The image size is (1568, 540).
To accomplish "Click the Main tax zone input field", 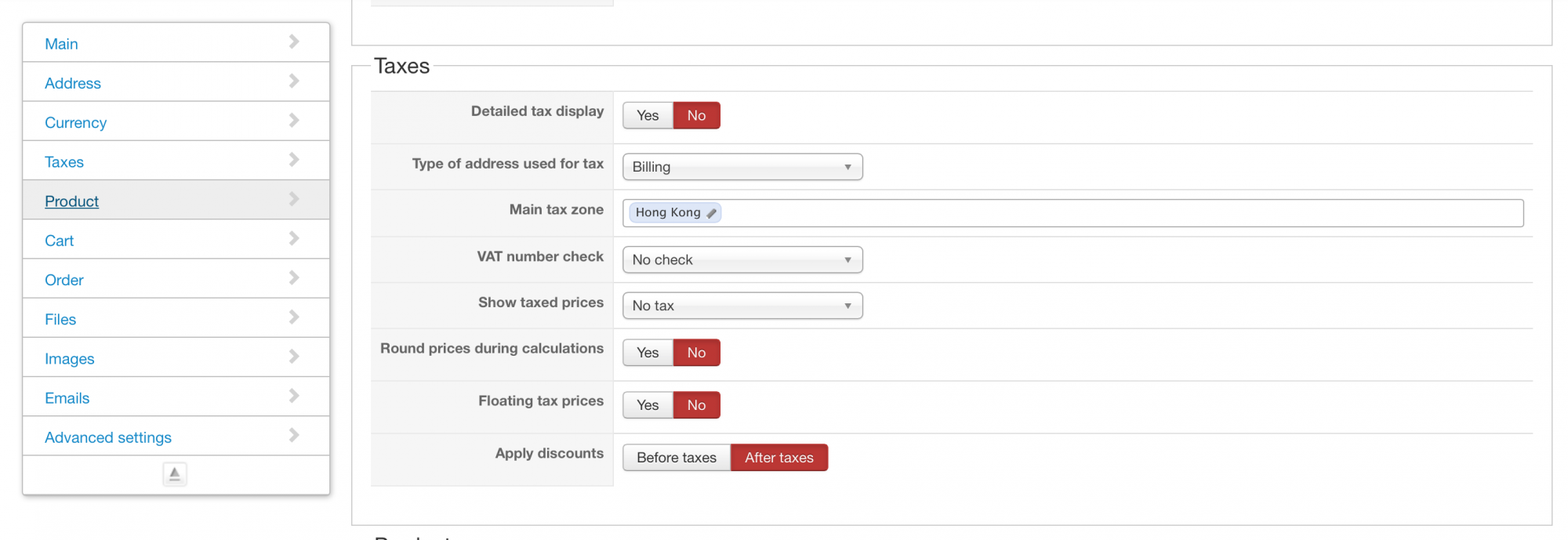I will [1098, 213].
